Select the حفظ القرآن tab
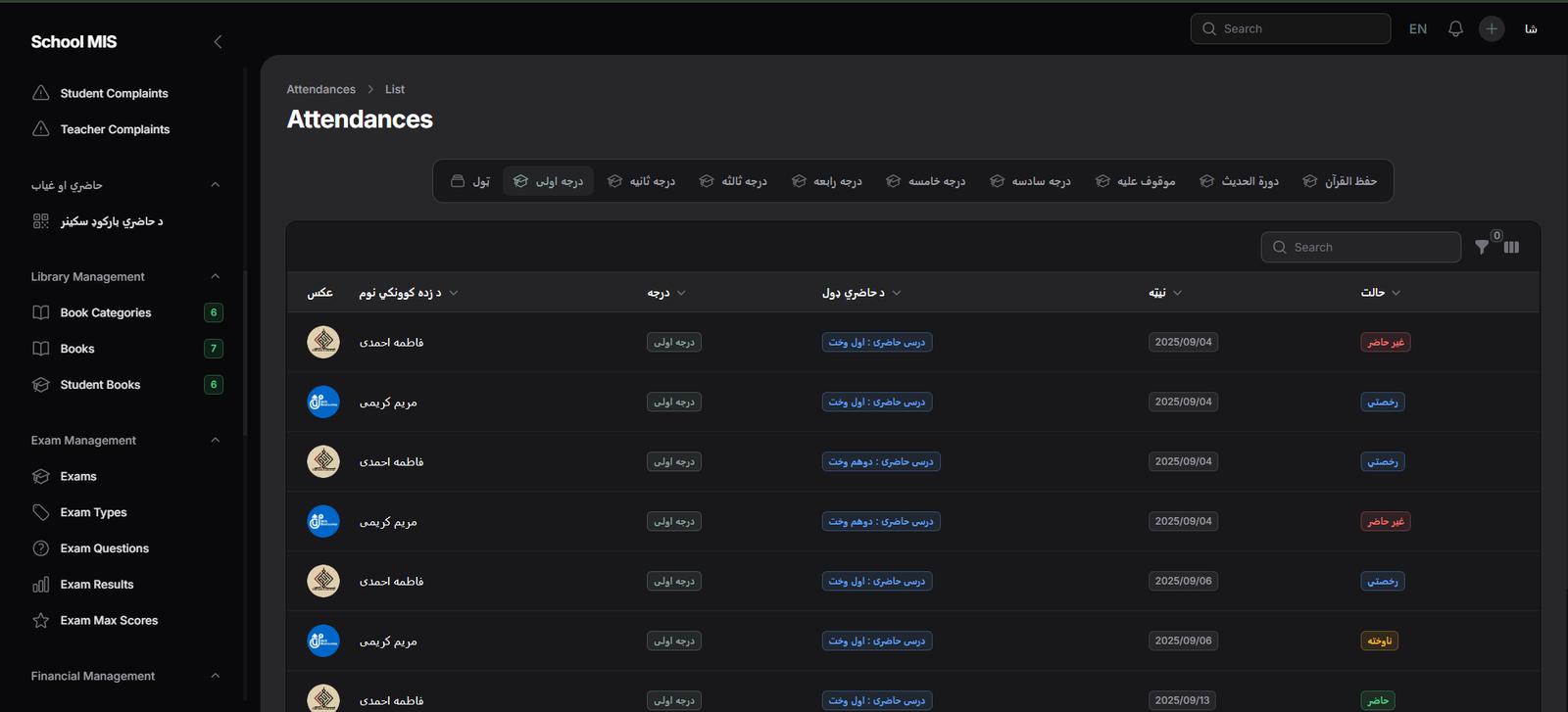Viewport: 1568px width, 712px height. pyautogui.click(x=1340, y=181)
